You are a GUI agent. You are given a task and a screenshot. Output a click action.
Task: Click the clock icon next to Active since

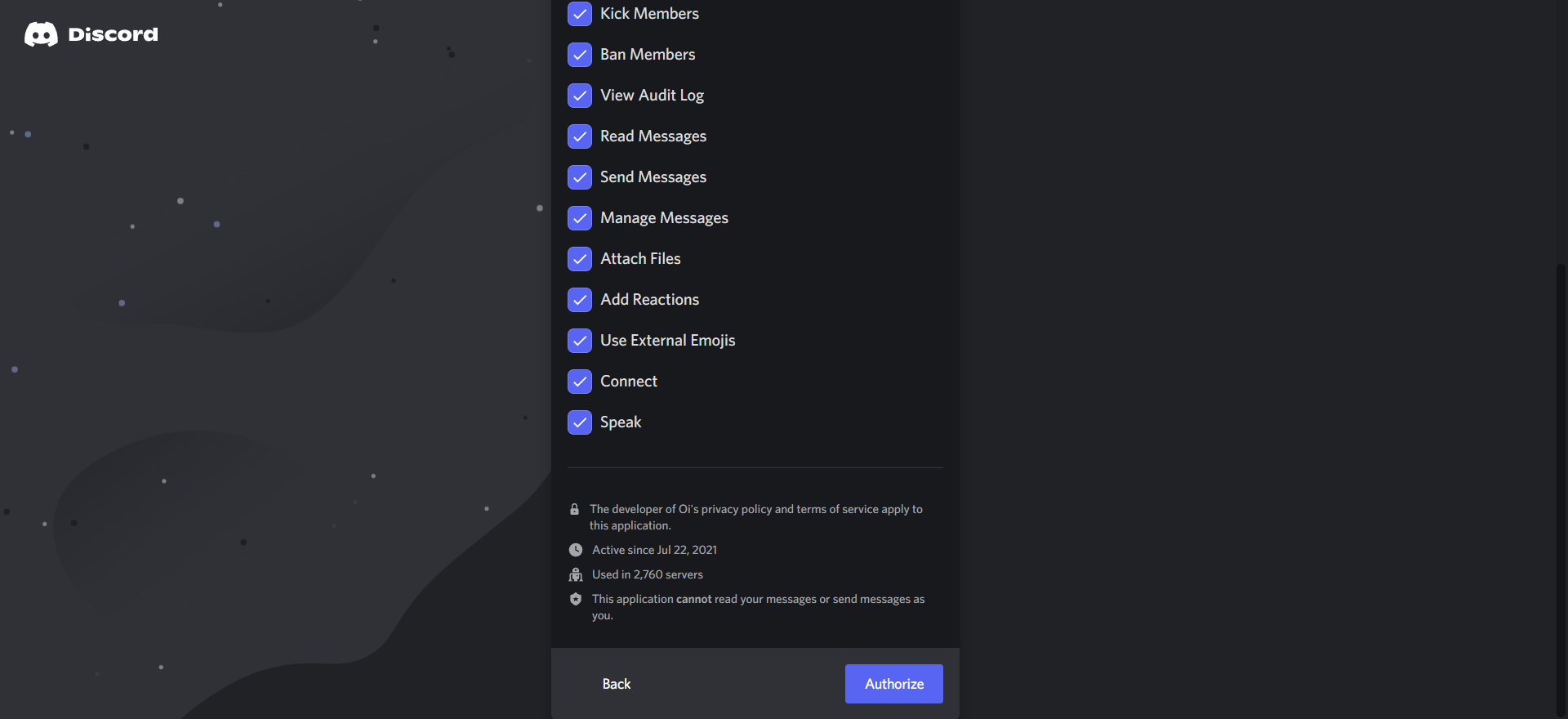click(x=576, y=550)
